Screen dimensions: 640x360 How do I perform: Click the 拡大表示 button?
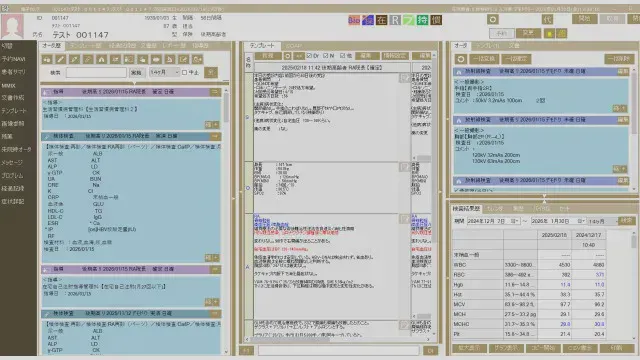tap(469, 348)
